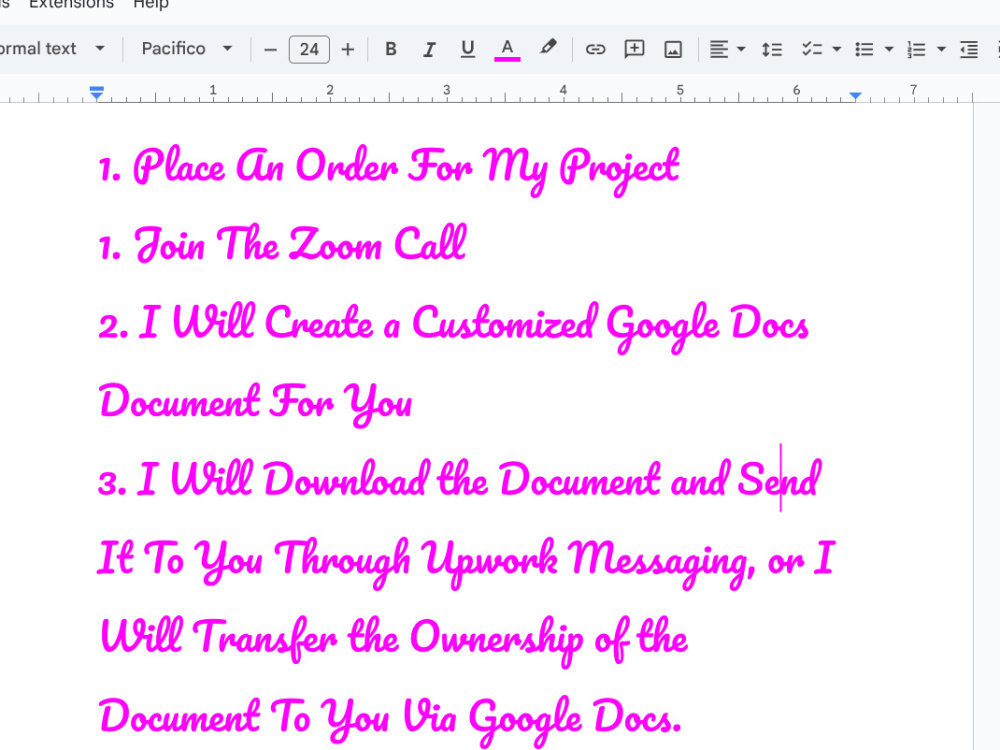Select the left indent marker on ruler
1000x750 pixels.
(96, 93)
